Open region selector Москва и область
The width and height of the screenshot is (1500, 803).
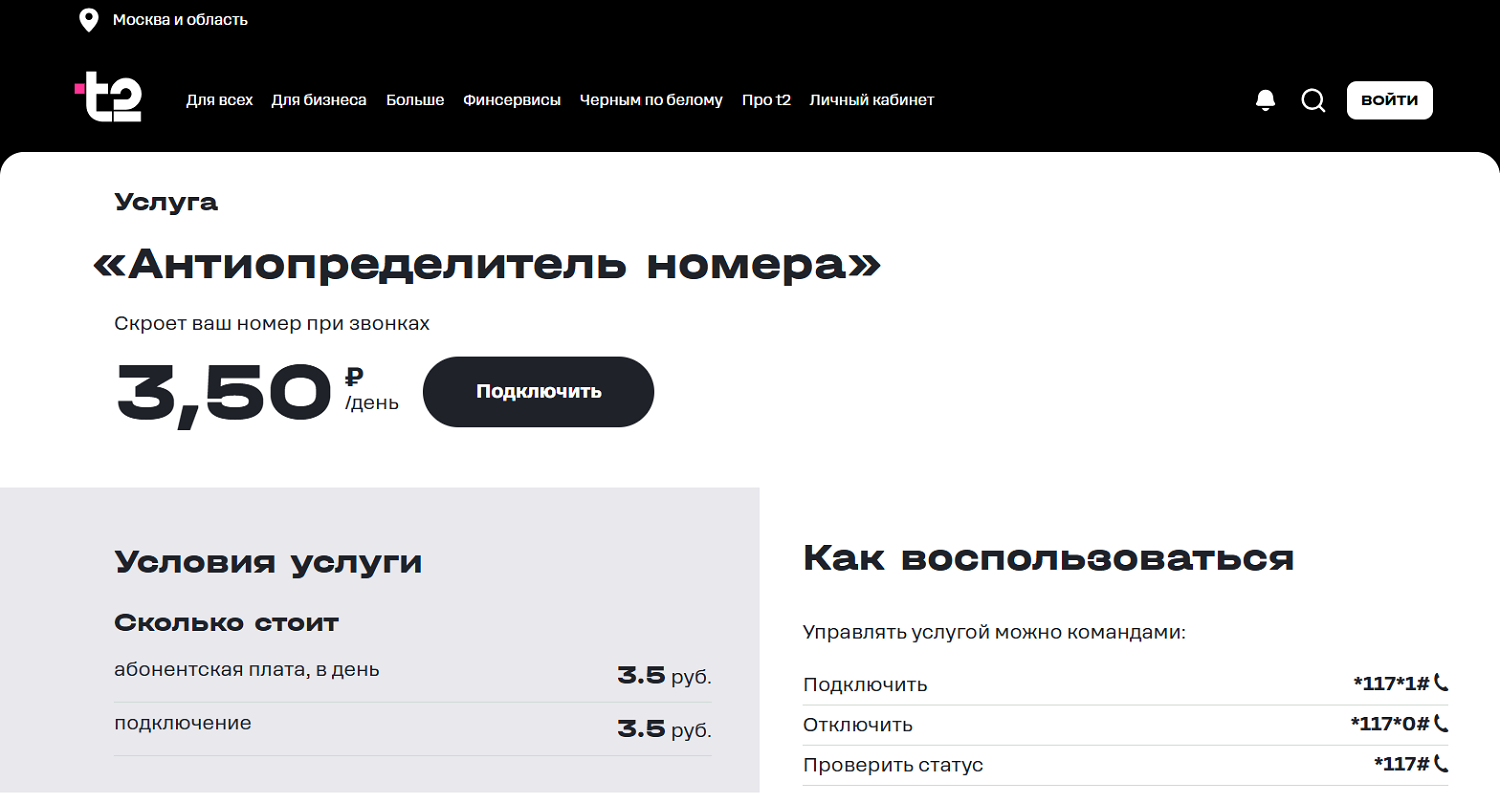coord(180,20)
